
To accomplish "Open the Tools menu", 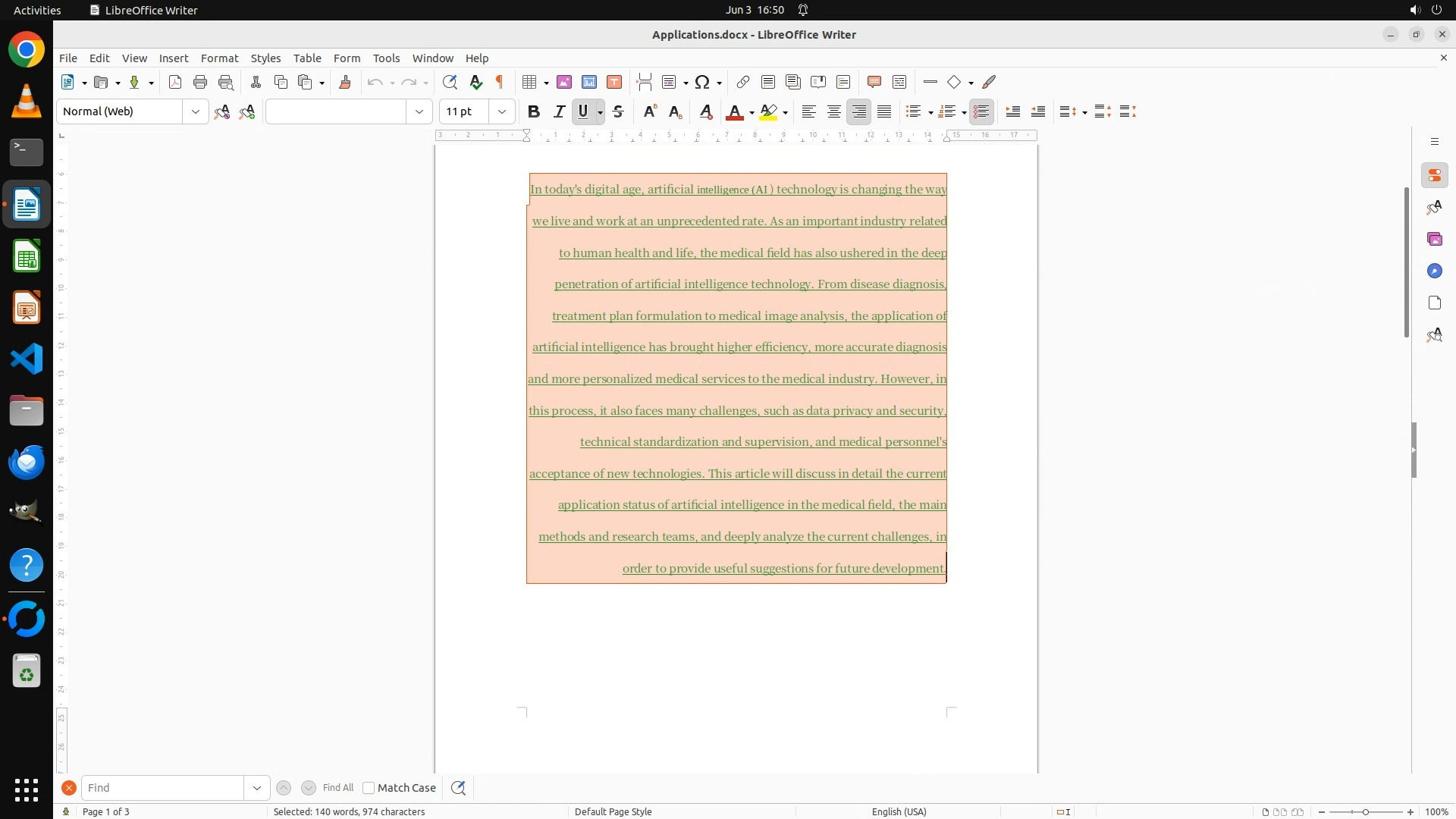I will [386, 58].
